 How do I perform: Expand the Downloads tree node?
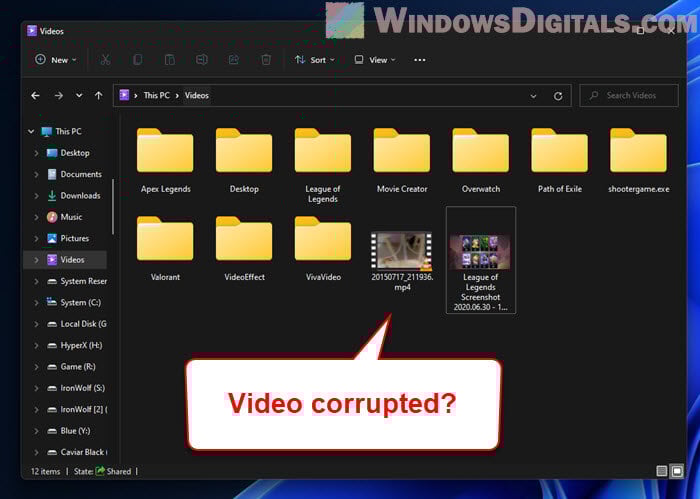click(x=36, y=195)
